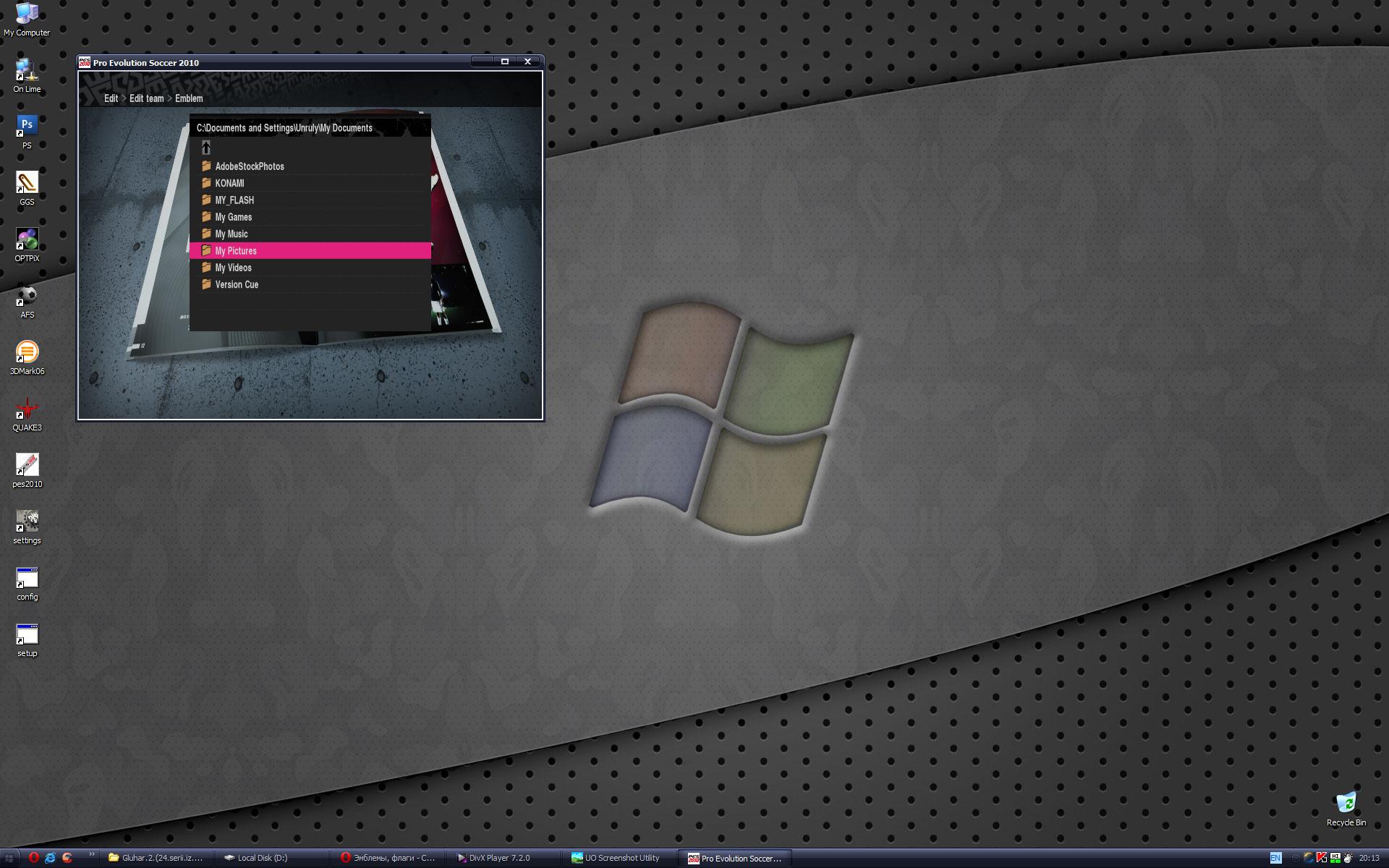
Task: Launch the pes2010 desktop shortcut
Action: [x=27, y=466]
